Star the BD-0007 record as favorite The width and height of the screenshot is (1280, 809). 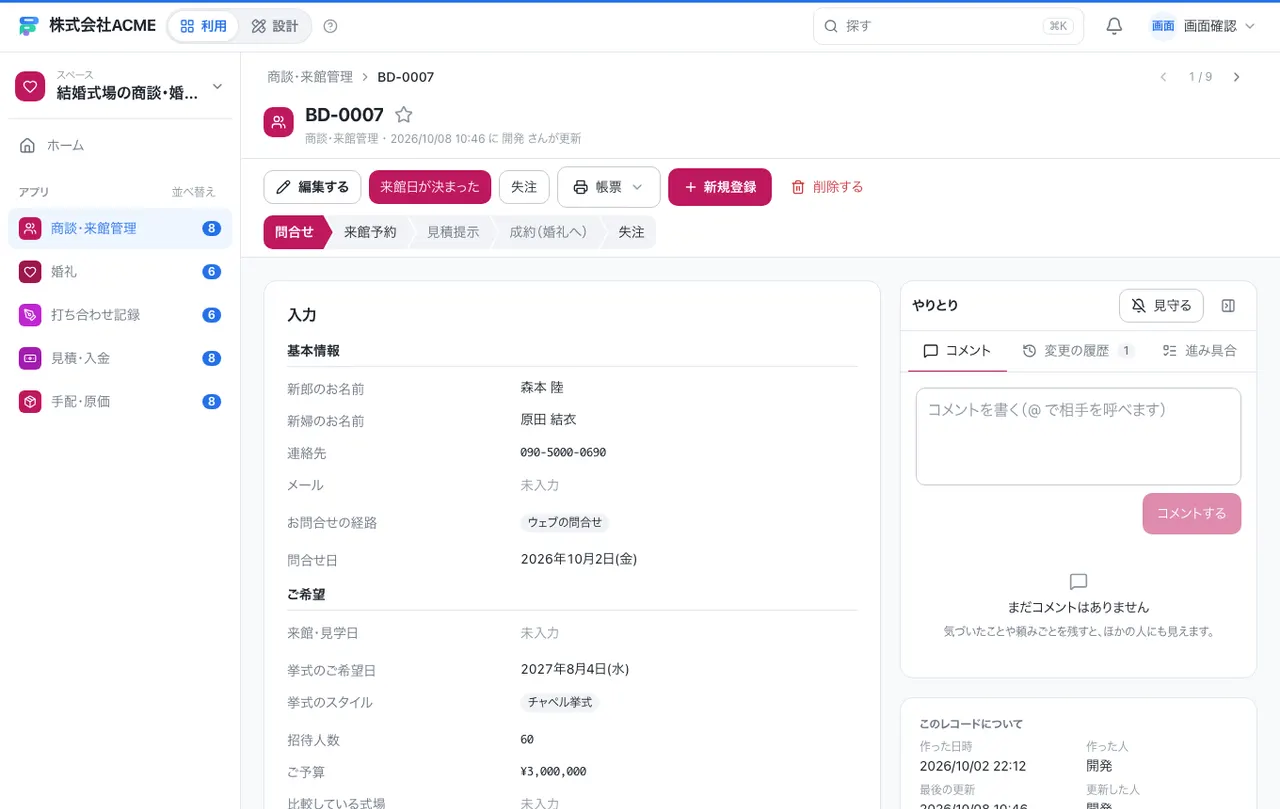click(x=404, y=115)
